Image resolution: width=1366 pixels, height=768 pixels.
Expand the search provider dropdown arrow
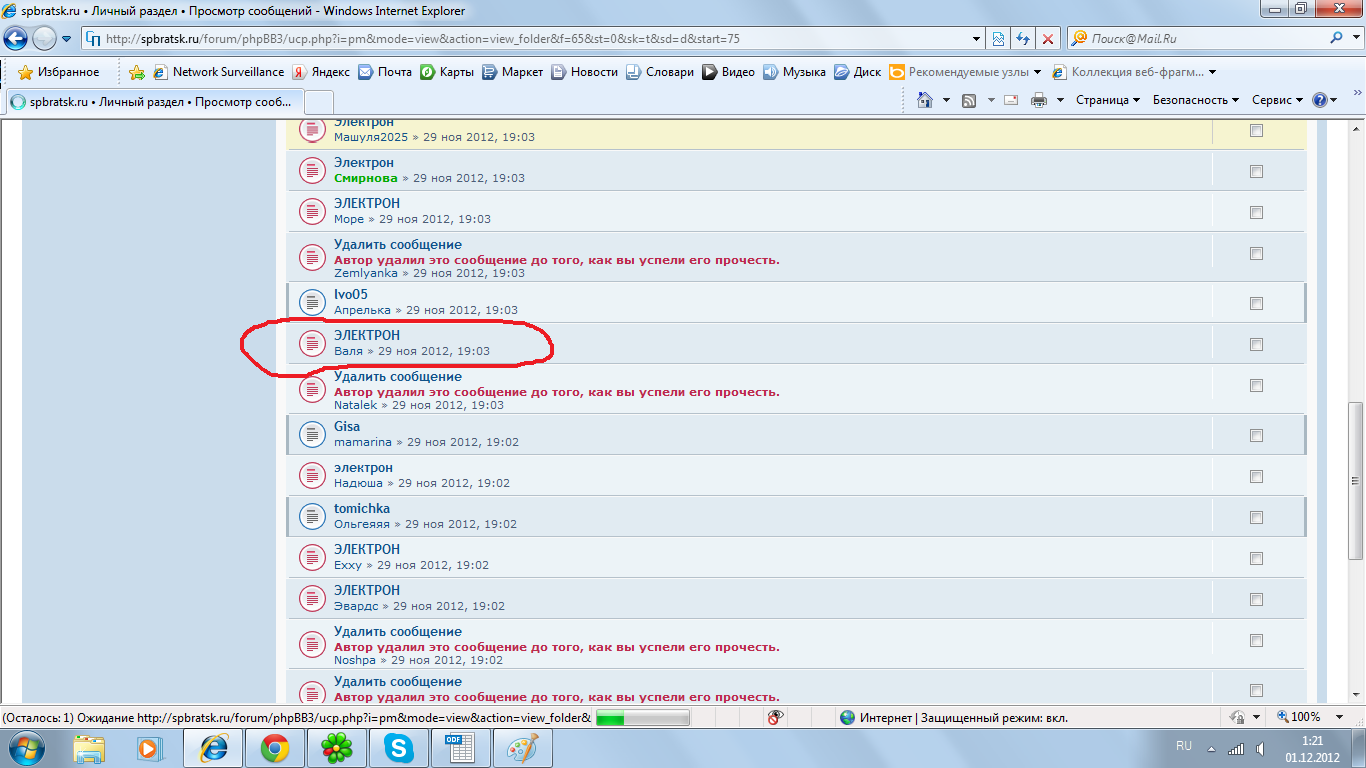(x=1355, y=38)
